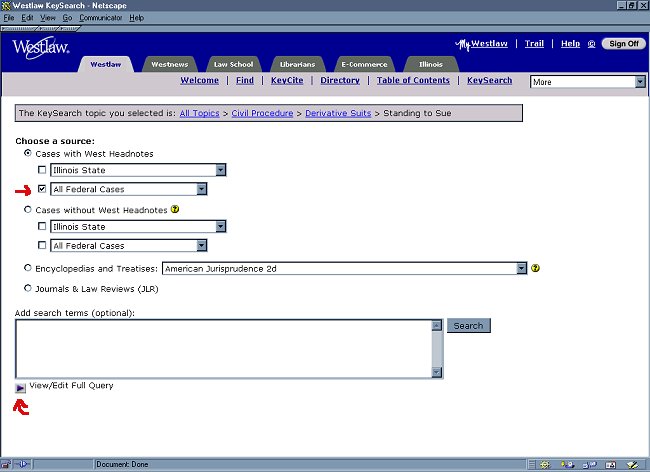650x472 pixels.
Task: Click the View/Edit Full Query label
Action: coord(71,385)
